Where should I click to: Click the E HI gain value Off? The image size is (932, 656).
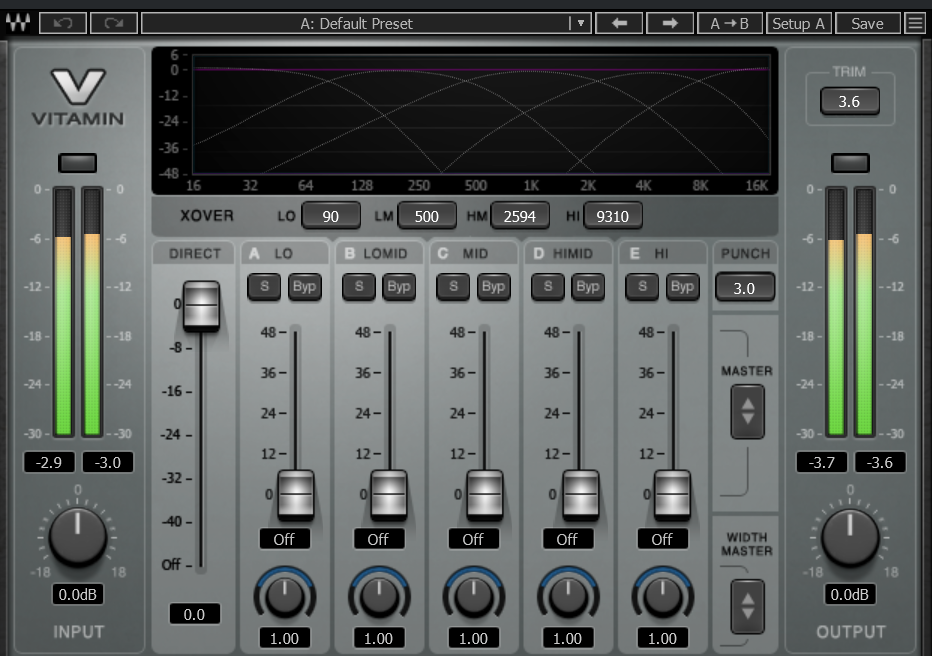pos(662,539)
